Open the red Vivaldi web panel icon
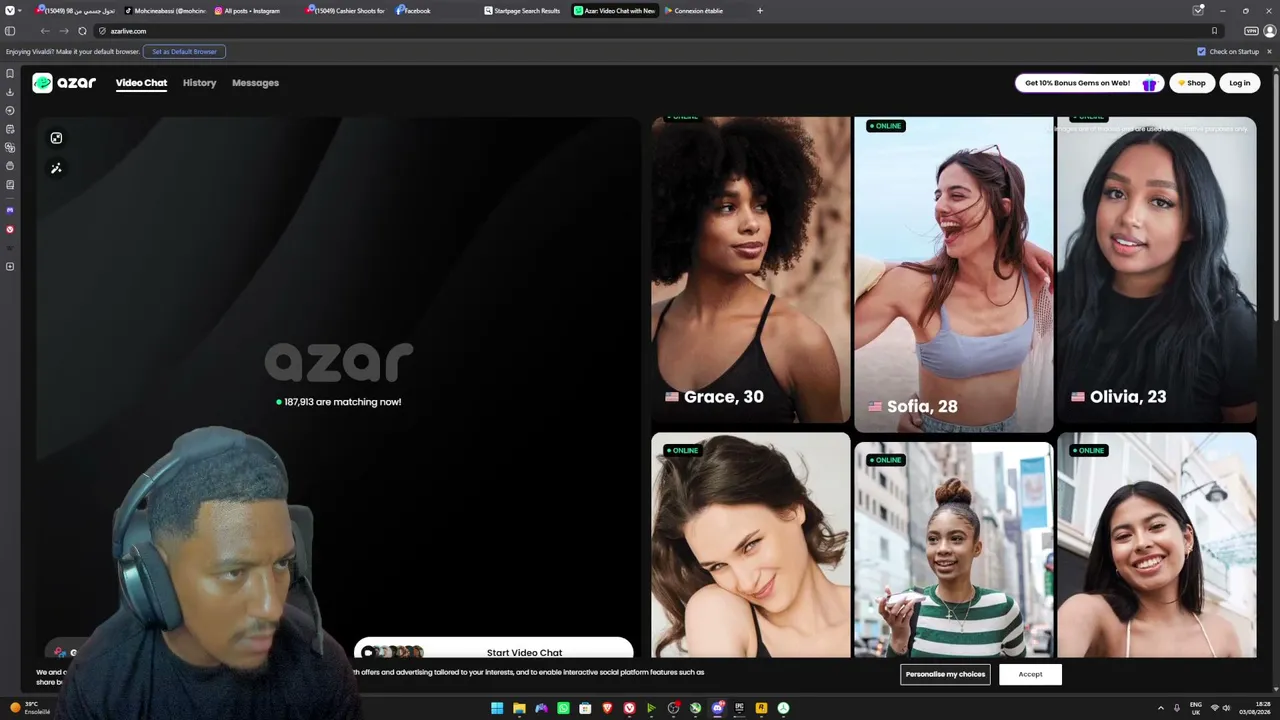This screenshot has width=1280, height=720. coord(10,229)
